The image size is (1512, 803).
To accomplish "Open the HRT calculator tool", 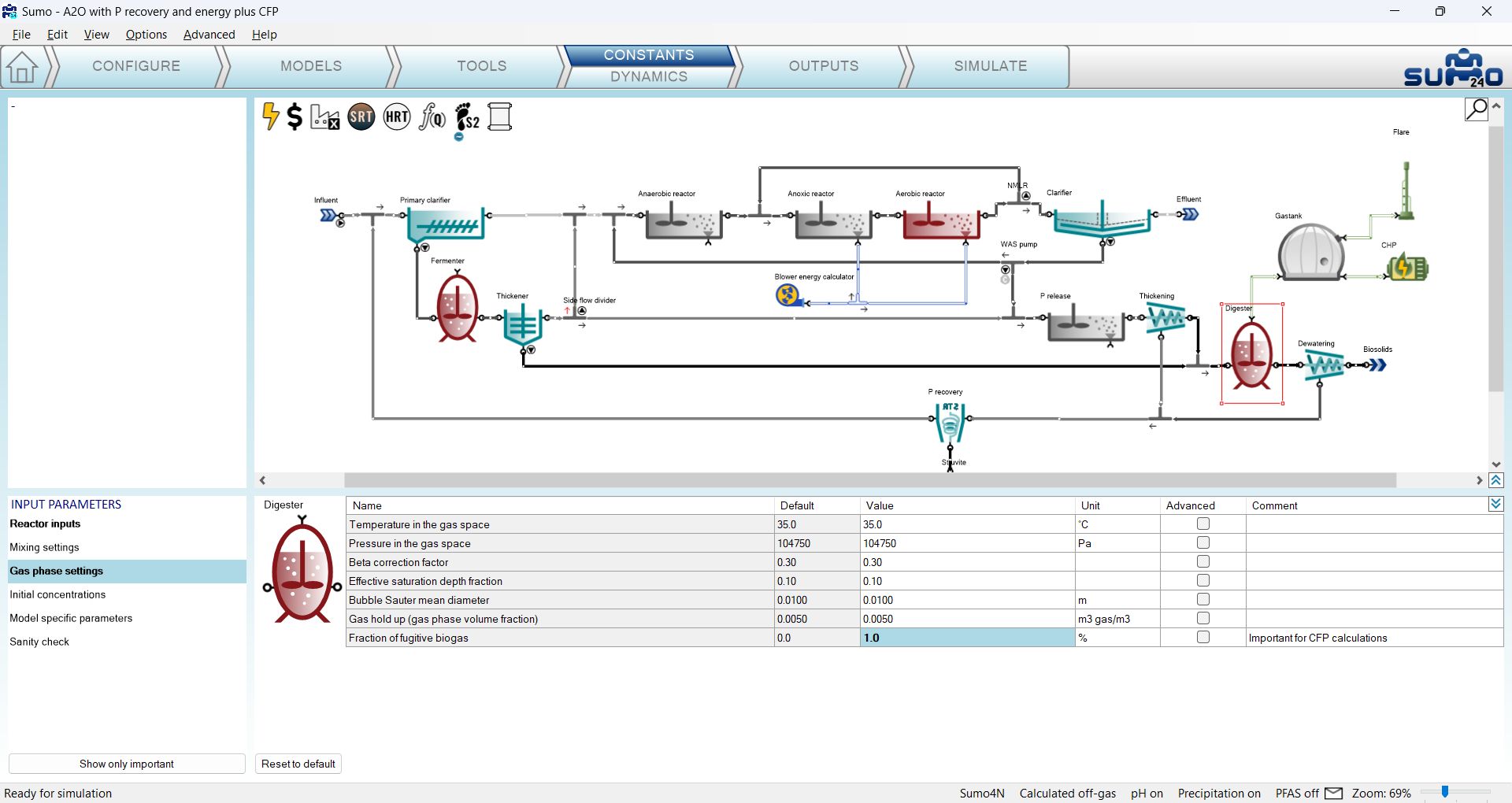I will click(x=397, y=117).
